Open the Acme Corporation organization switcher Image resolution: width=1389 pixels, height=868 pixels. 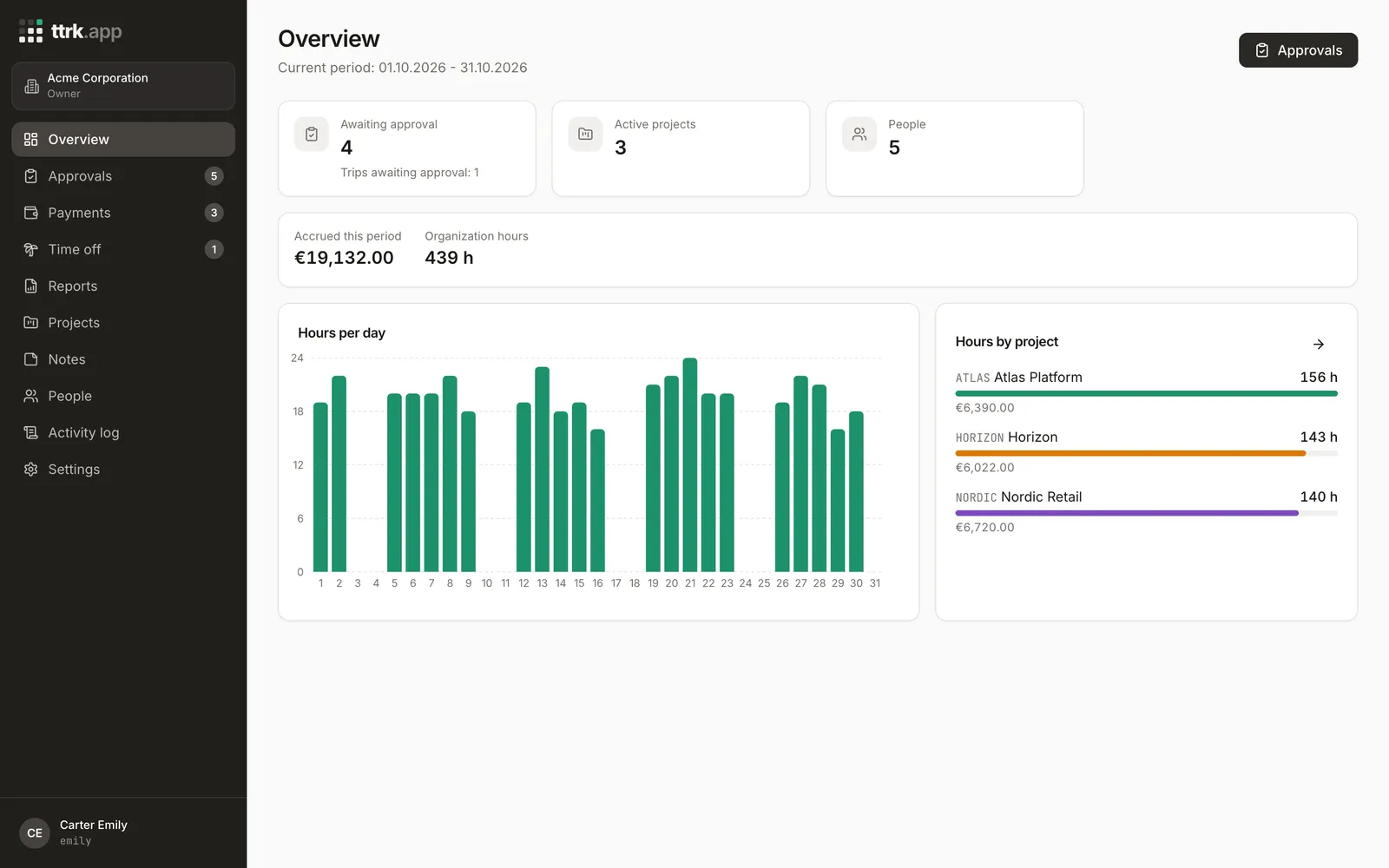coord(123,86)
